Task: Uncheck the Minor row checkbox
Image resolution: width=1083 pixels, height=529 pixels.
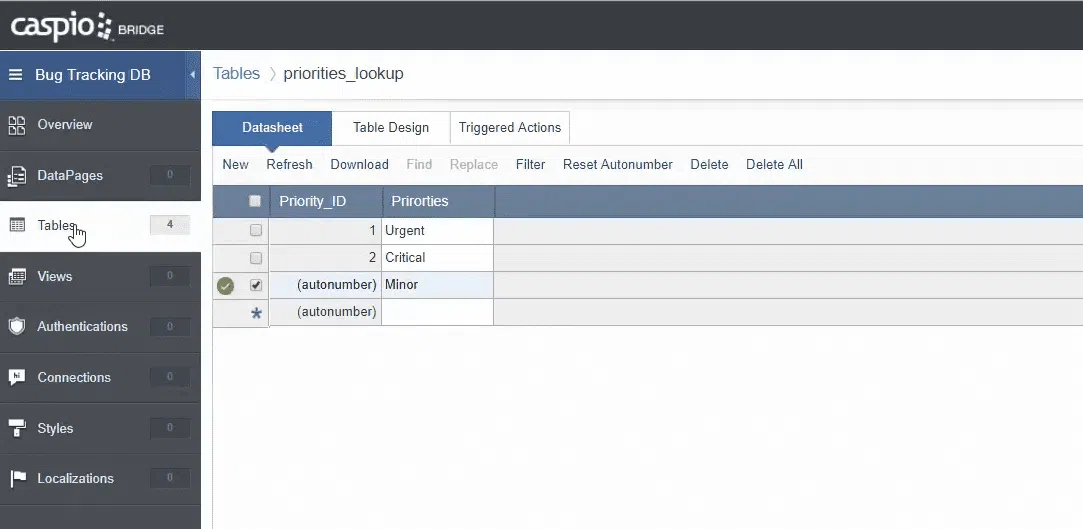Action: click(x=256, y=285)
